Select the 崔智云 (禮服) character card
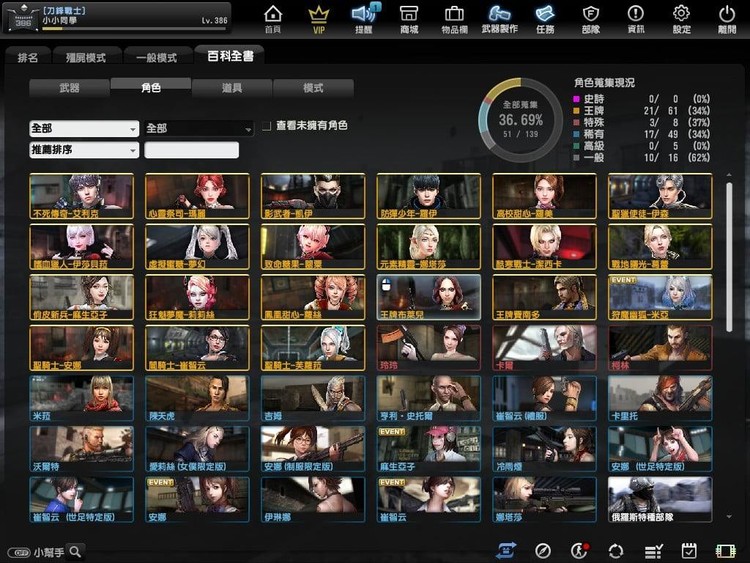750x563 pixels. click(x=544, y=398)
